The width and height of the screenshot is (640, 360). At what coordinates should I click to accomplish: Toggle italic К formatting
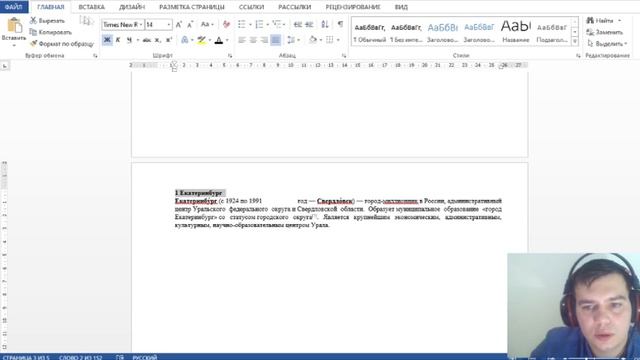118,40
